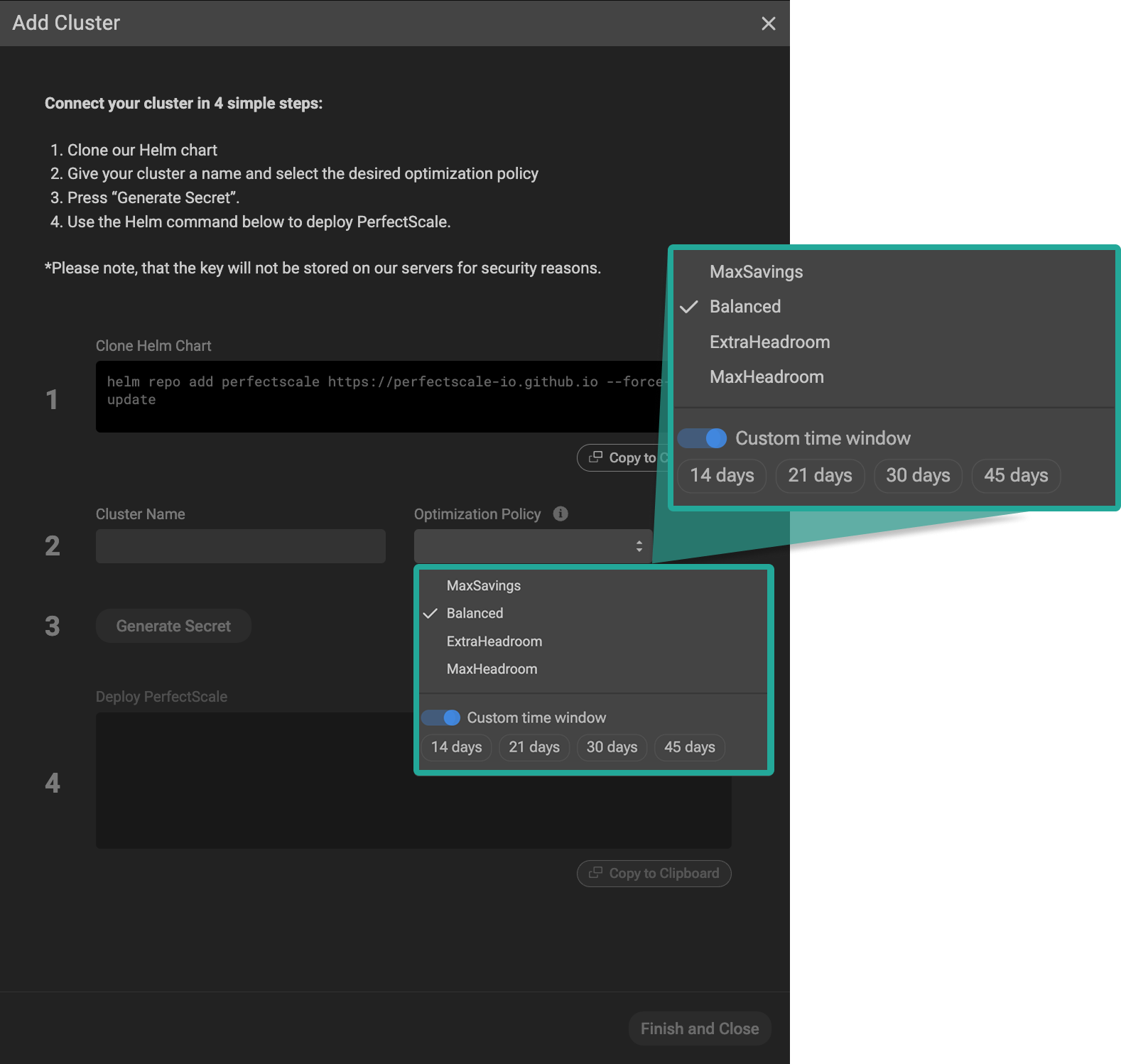Viewport: 1121px width, 1064px height.
Task: Focus the Cluster Name input field
Action: click(241, 546)
